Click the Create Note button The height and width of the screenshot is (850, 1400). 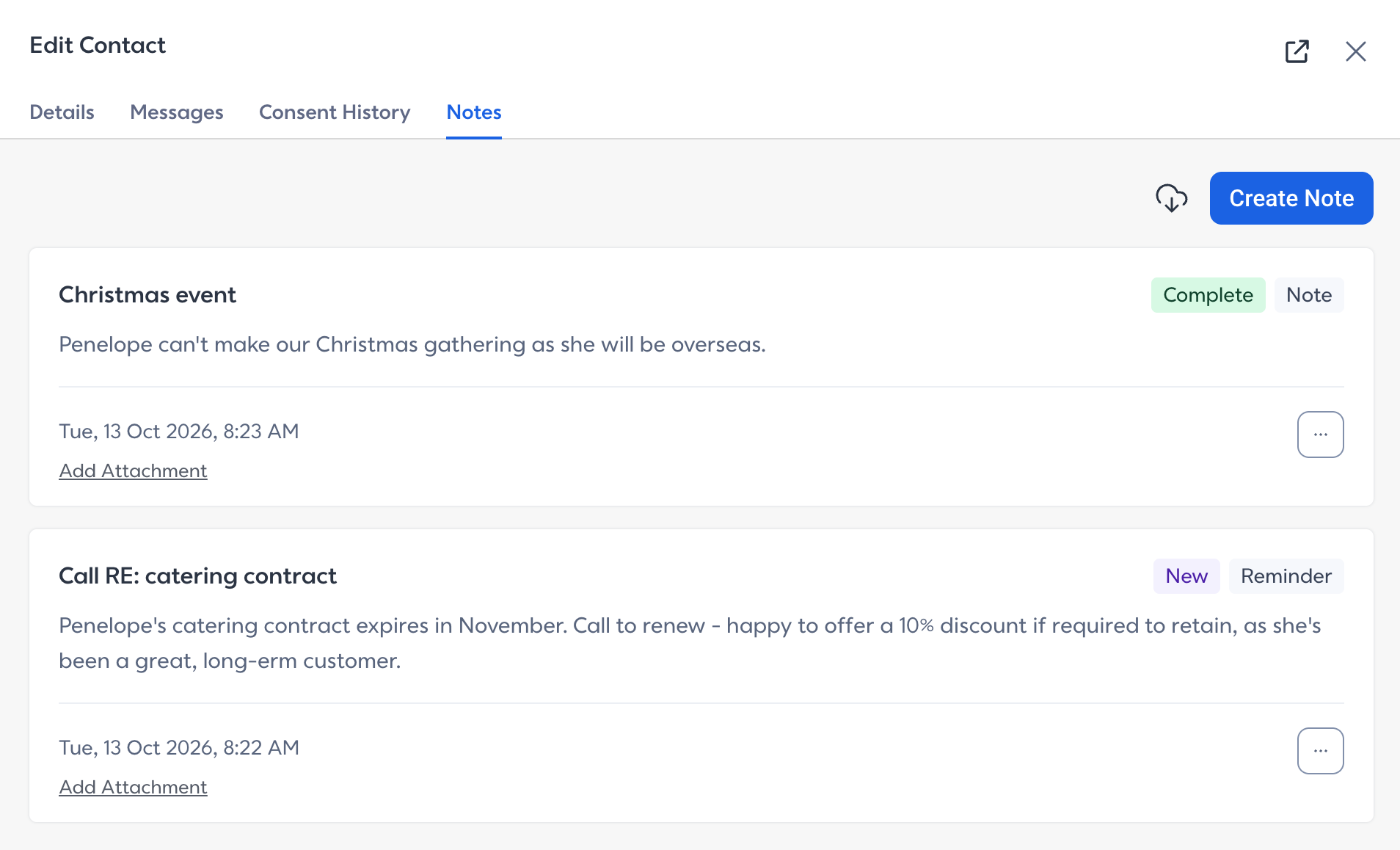click(1291, 198)
